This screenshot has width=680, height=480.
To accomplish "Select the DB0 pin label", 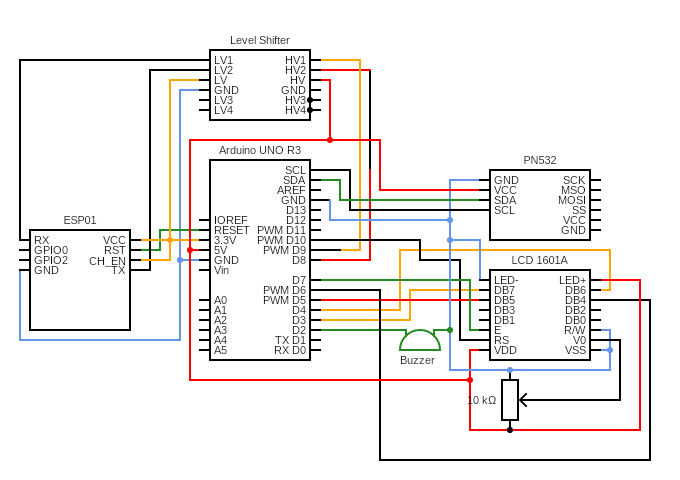I will pos(575,320).
